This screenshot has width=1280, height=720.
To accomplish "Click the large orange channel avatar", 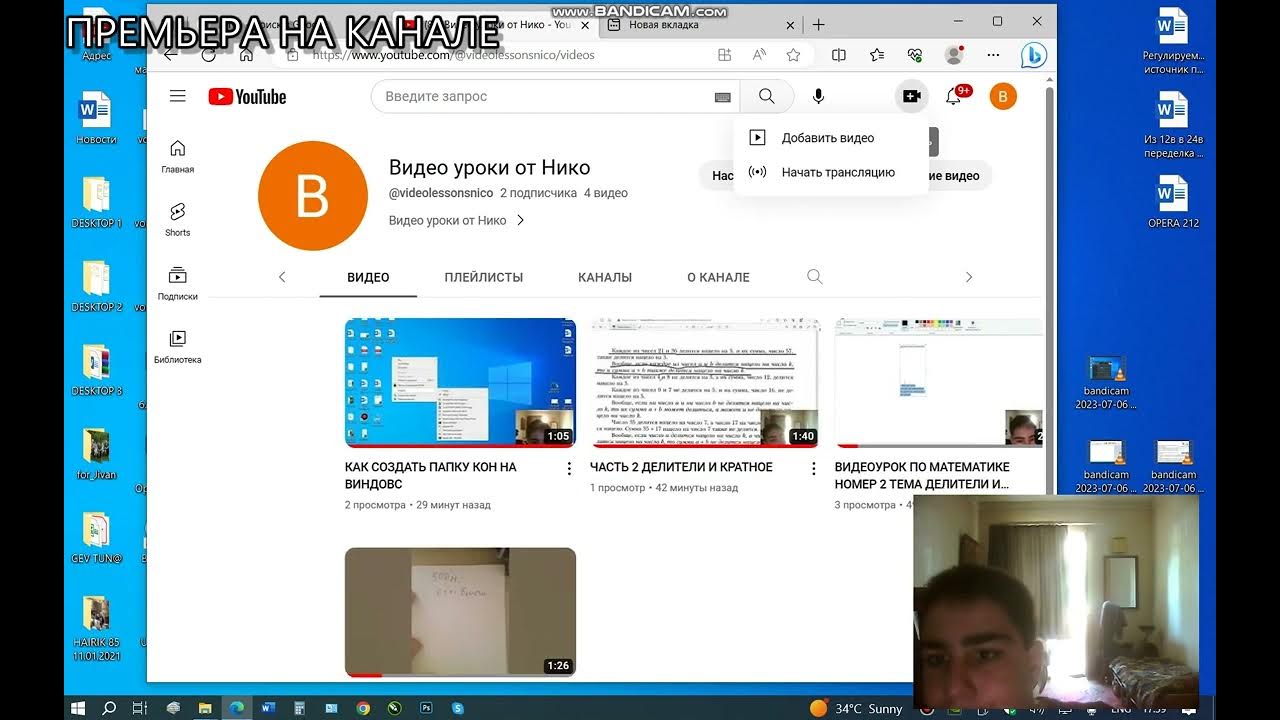I will 313,196.
